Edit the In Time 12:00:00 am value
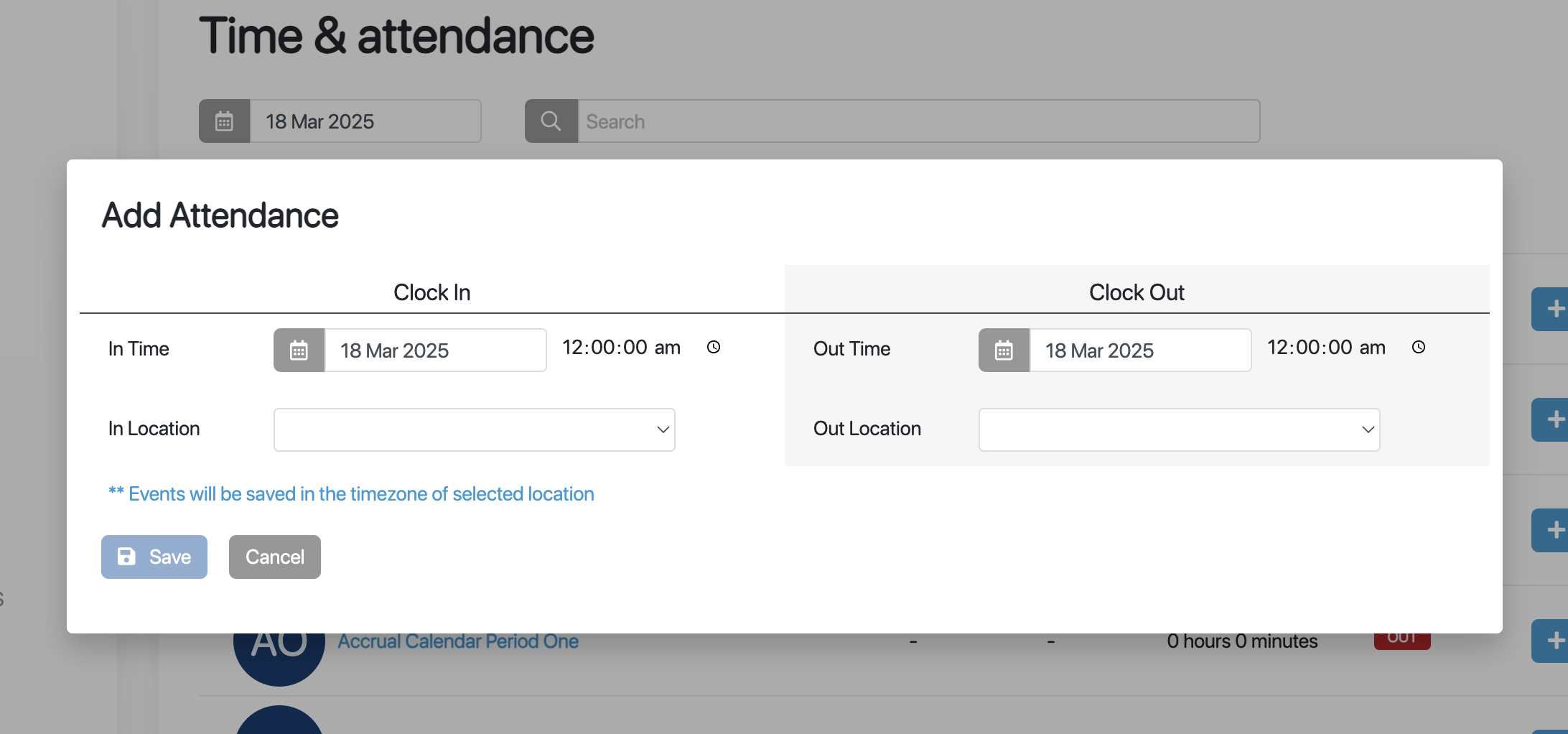Image resolution: width=1568 pixels, height=734 pixels. point(621,348)
